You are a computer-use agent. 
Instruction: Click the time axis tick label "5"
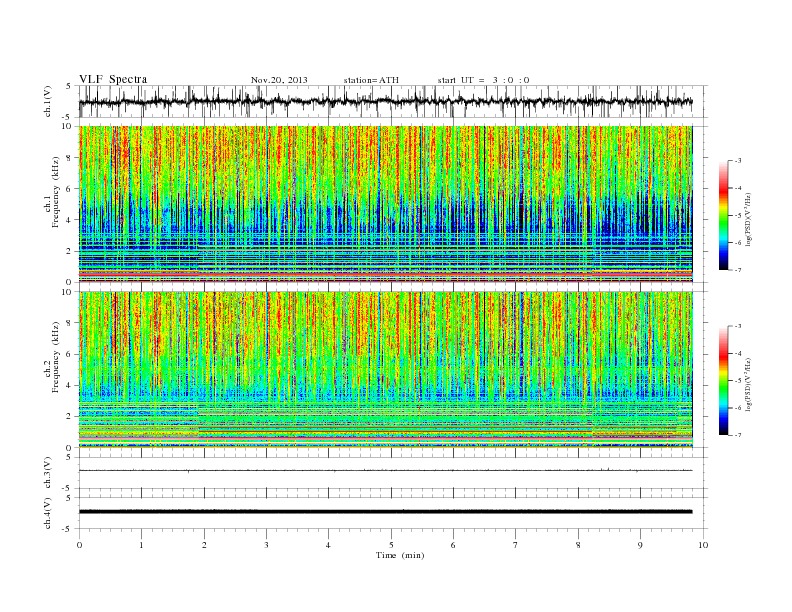[391, 545]
